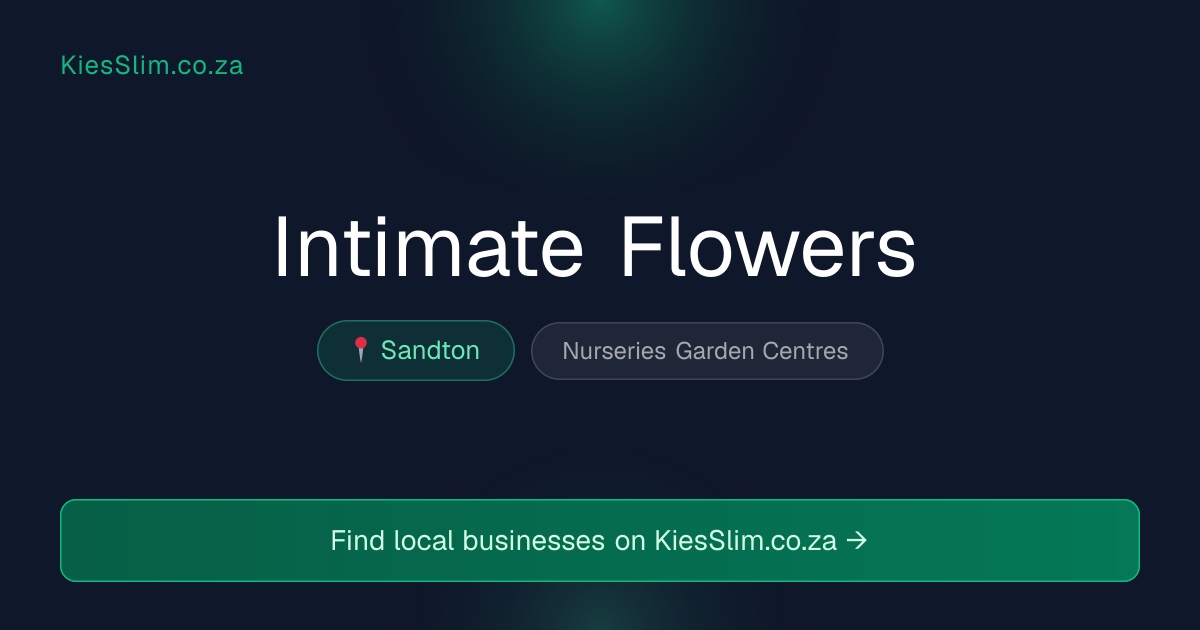Click the Intimate Flowers heading

(x=595, y=247)
